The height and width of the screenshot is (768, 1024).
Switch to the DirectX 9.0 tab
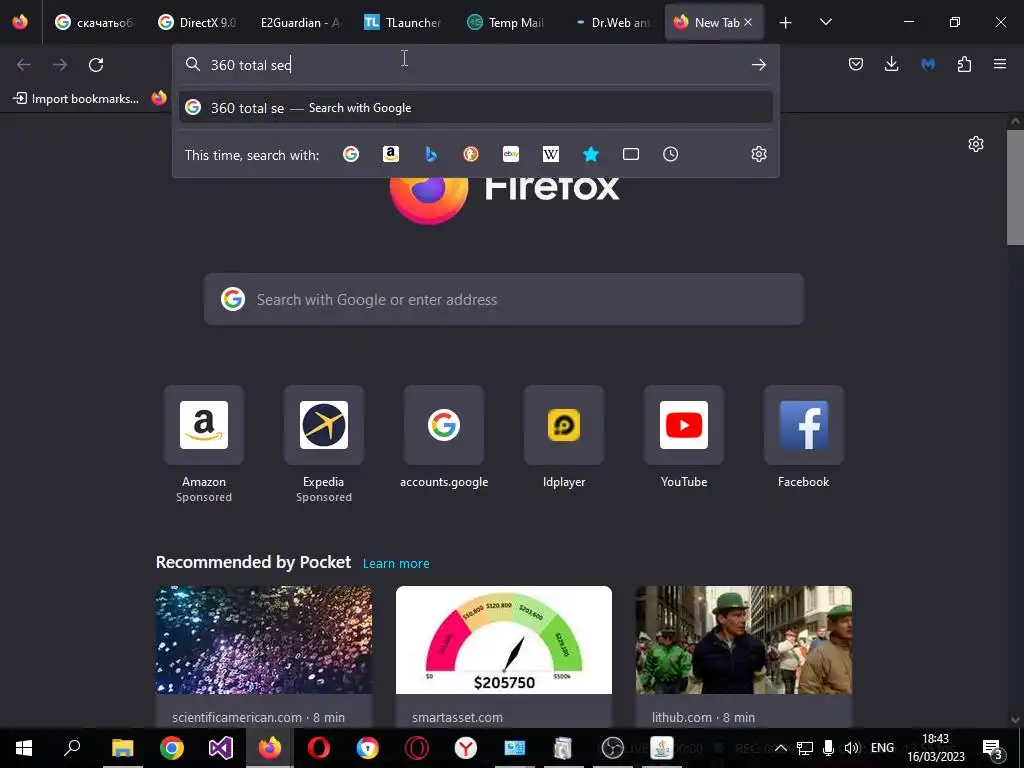(199, 22)
